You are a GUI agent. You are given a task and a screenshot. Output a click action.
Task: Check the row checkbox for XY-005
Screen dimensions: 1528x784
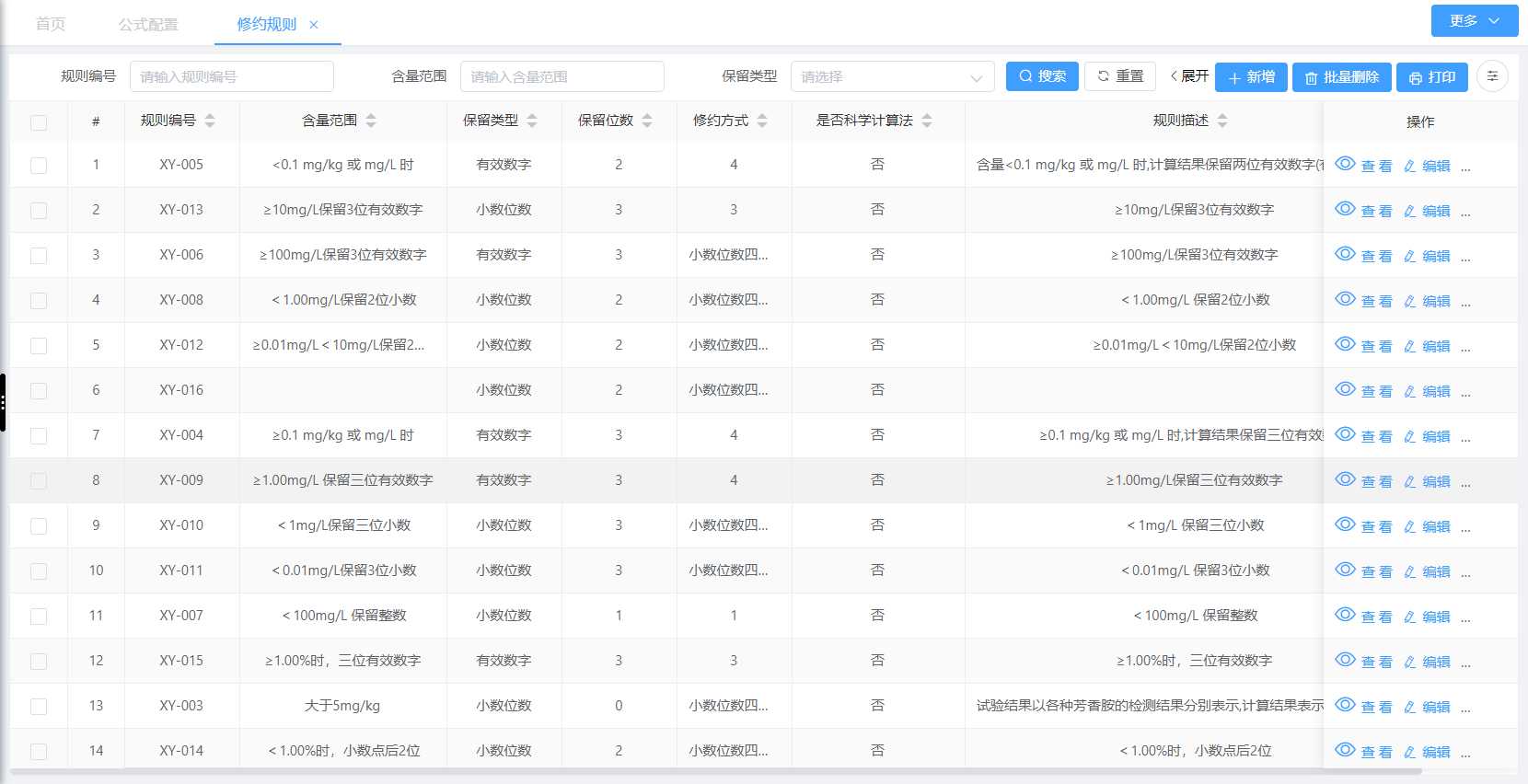[x=39, y=166]
